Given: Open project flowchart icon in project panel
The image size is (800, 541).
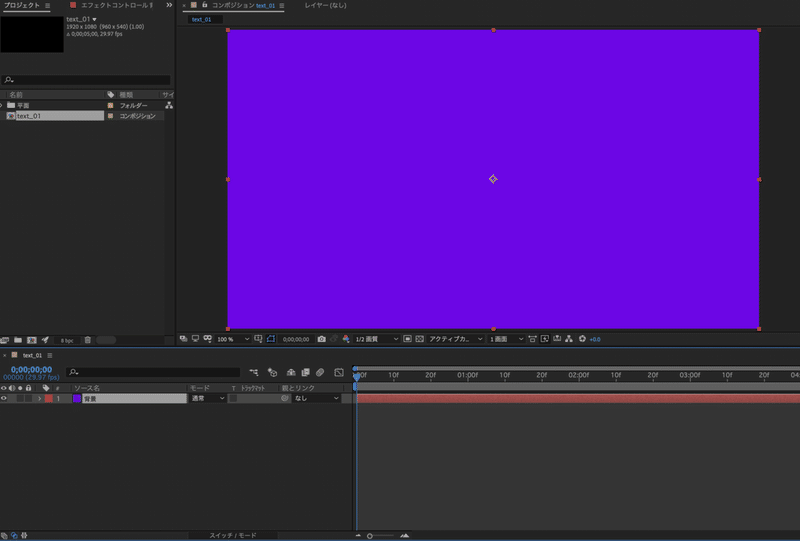Looking at the screenshot, I should click(169, 105).
